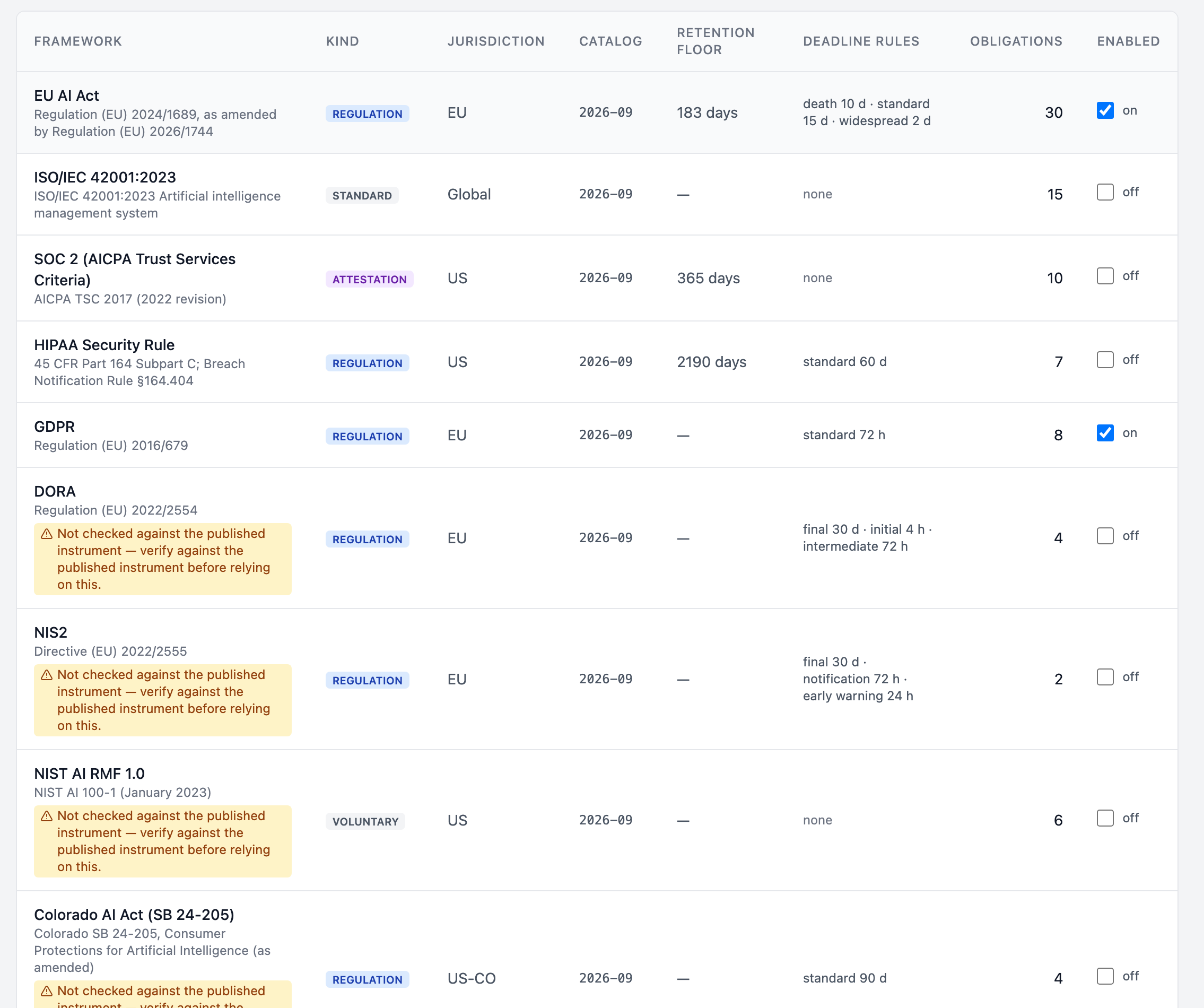This screenshot has width=1204, height=1008.
Task: Click the STANDARD badge for ISO/IEC 42001
Action: pyautogui.click(x=362, y=196)
